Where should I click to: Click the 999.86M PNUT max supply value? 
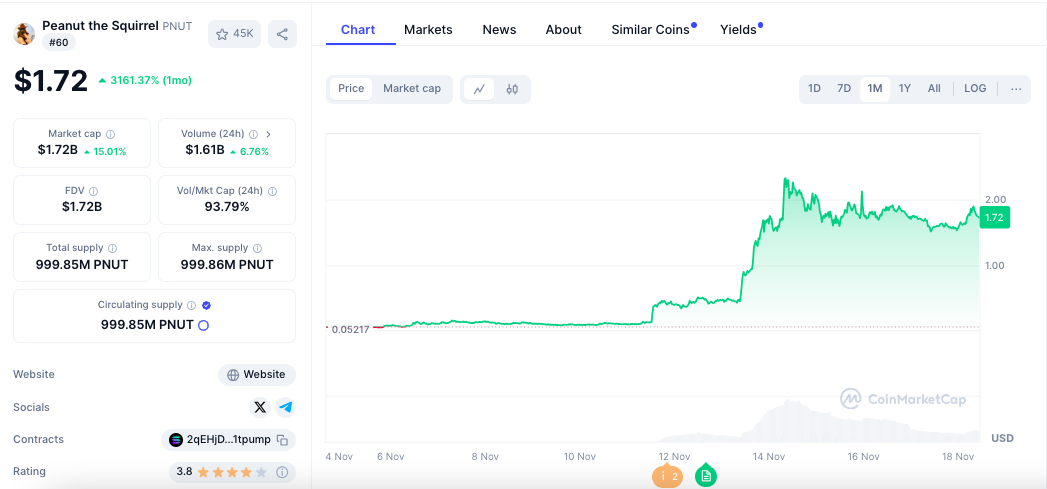[227, 265]
